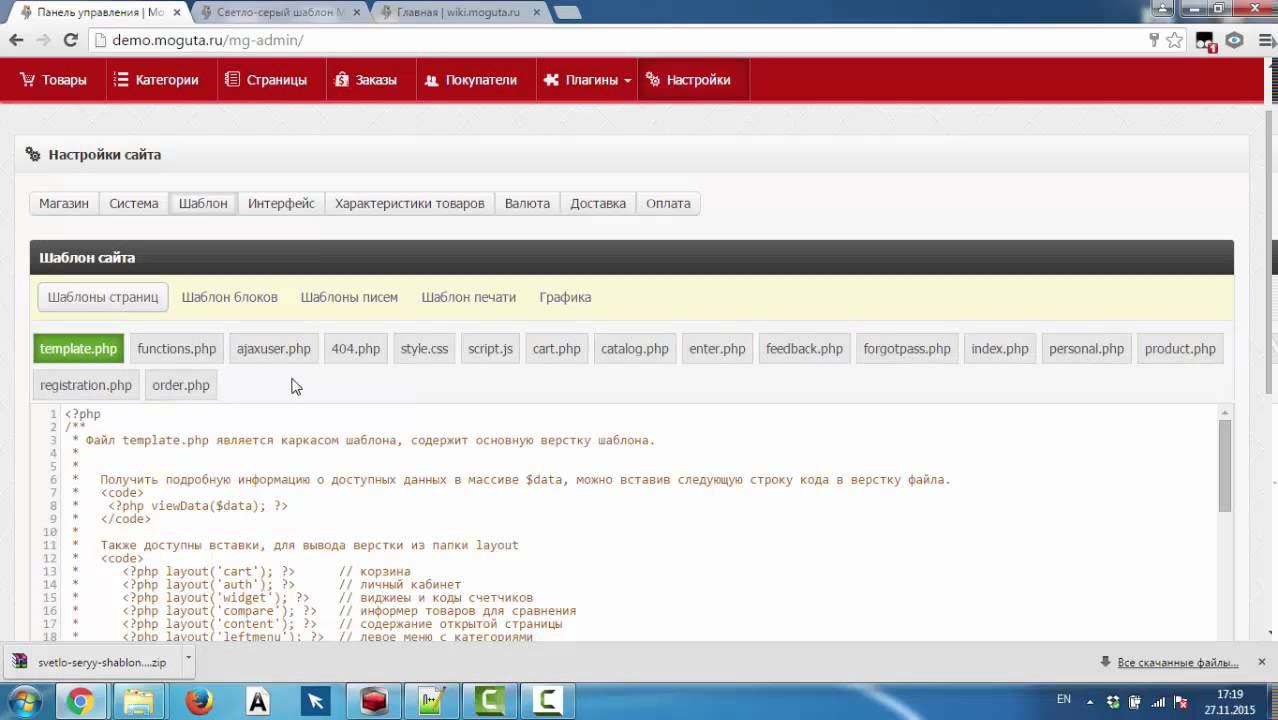
Task: Switch to the Интерфейс settings tab
Action: tap(281, 203)
